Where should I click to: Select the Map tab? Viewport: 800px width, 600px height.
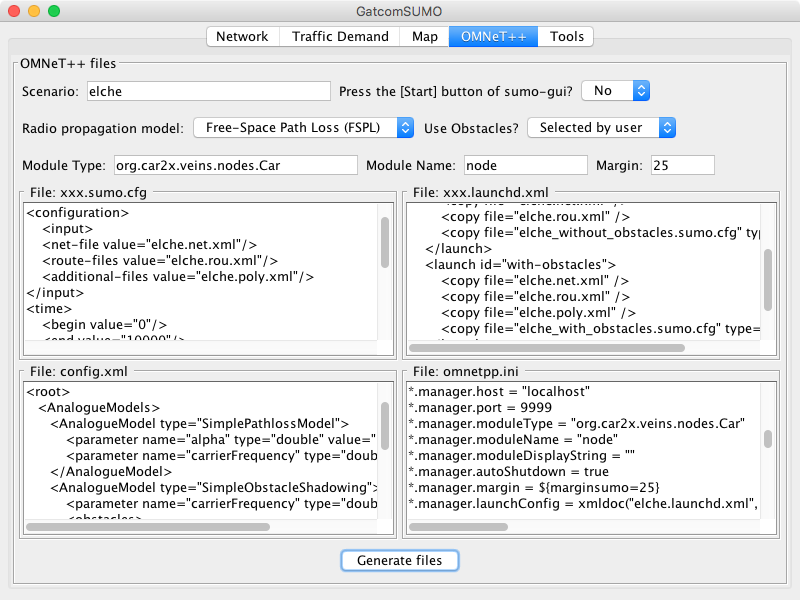coord(424,37)
